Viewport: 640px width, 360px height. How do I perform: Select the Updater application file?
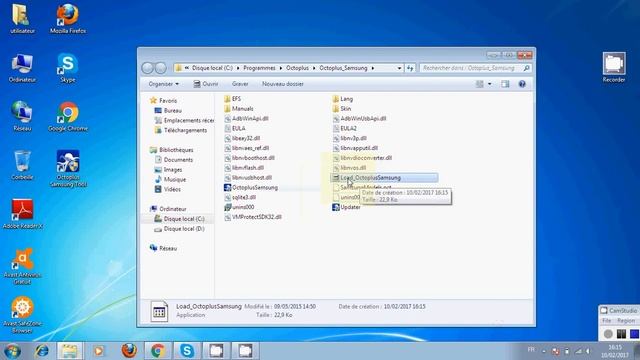pos(346,207)
